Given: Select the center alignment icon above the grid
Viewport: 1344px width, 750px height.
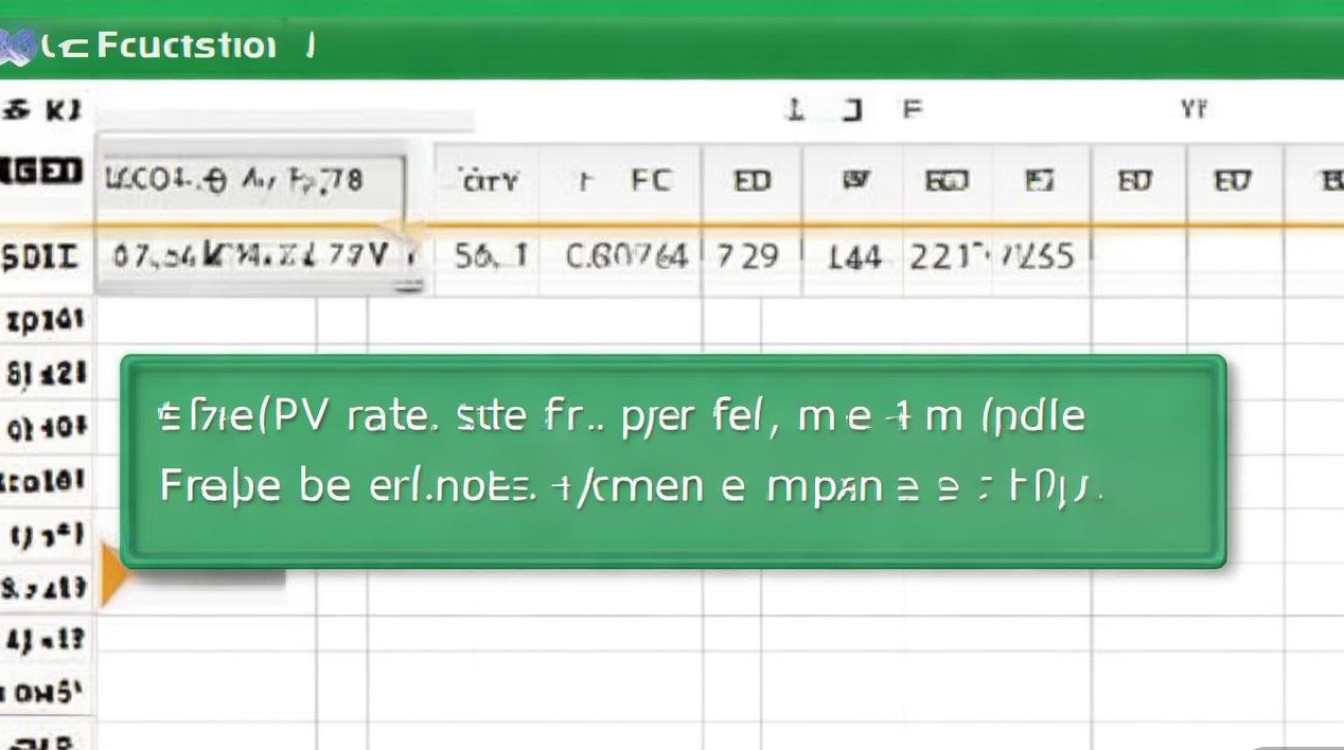Looking at the screenshot, I should [795, 111].
